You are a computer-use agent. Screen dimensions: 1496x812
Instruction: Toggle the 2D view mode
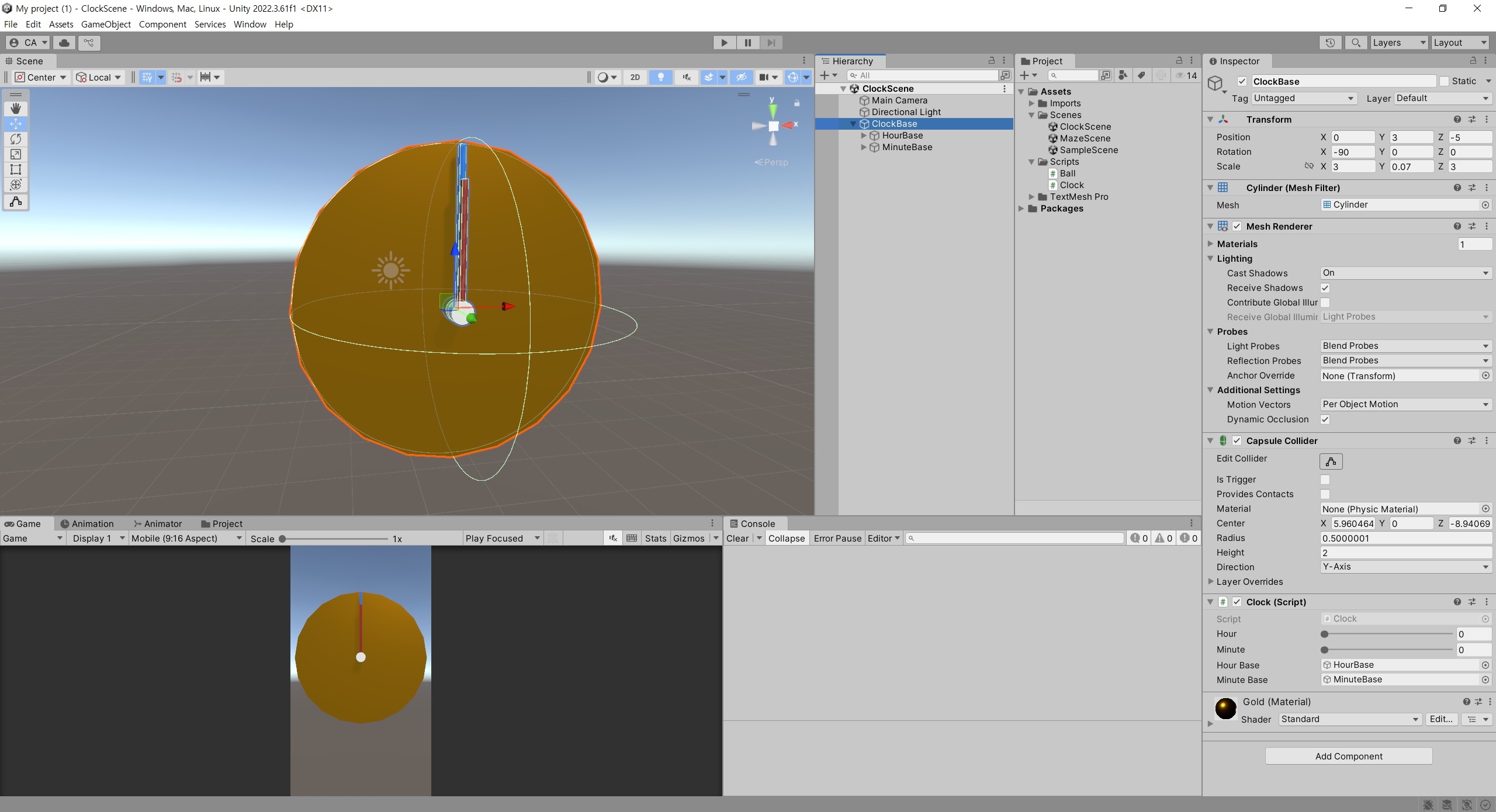pyautogui.click(x=635, y=77)
